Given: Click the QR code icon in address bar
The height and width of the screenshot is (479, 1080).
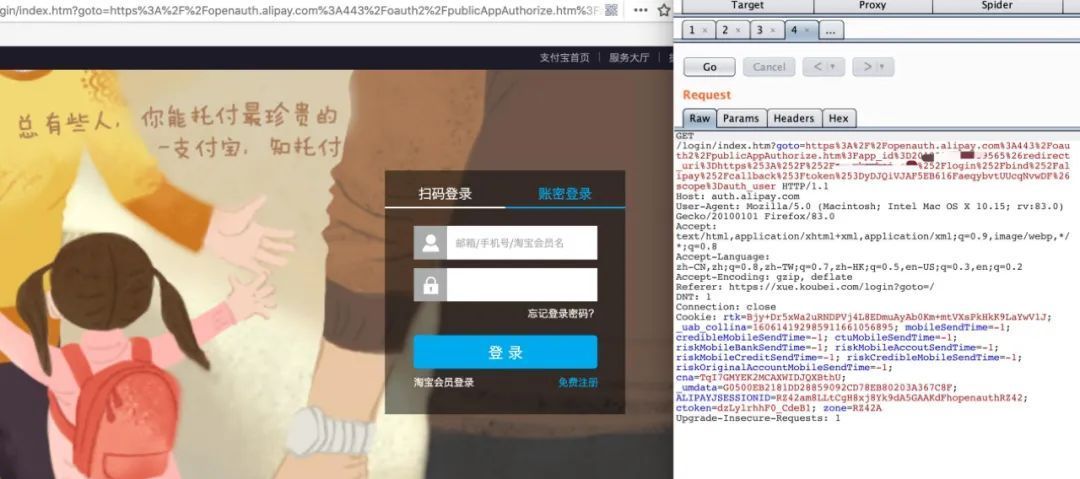Looking at the screenshot, I should [611, 10].
